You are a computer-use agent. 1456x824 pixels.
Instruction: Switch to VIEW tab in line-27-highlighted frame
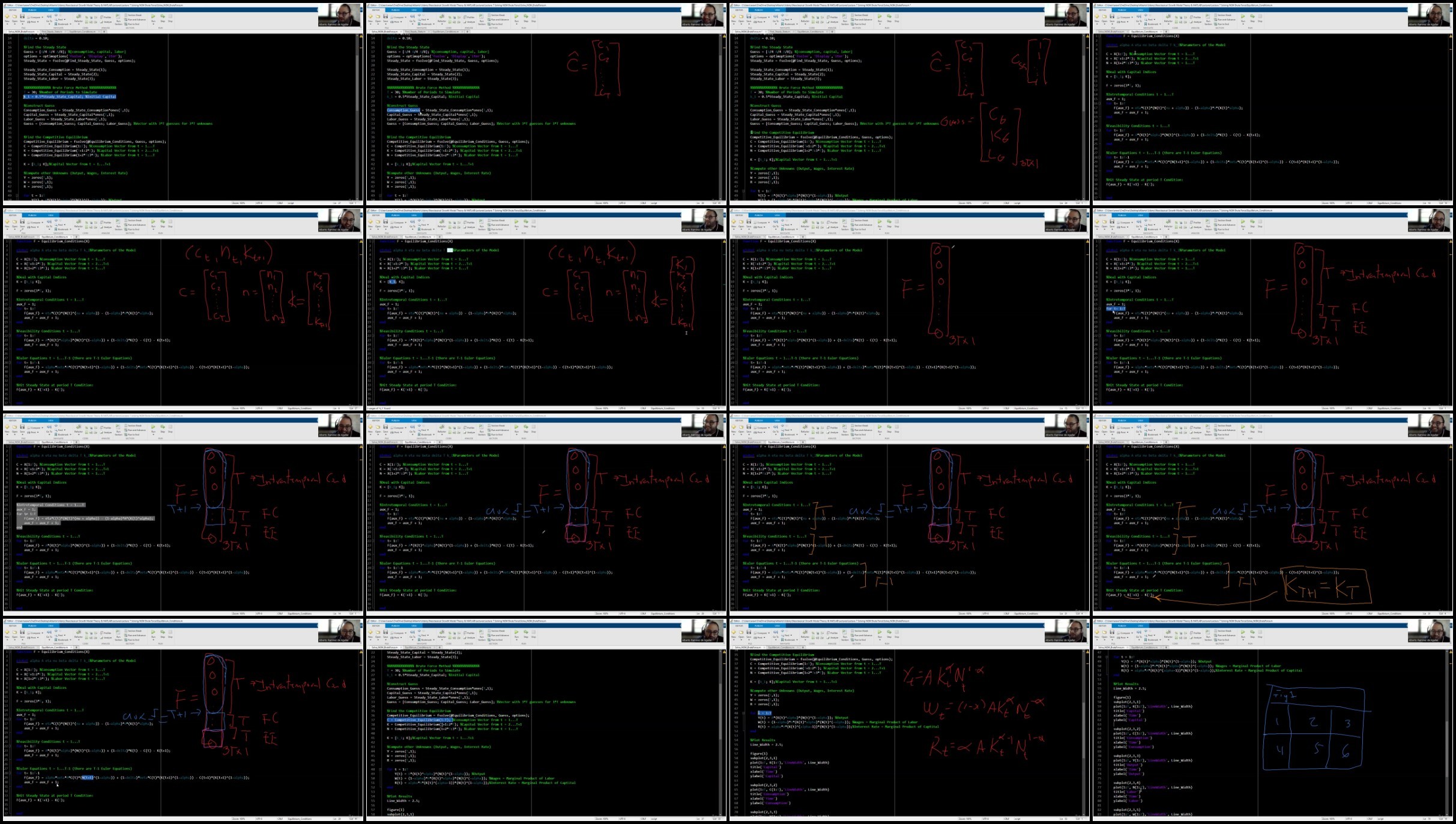point(50,10)
